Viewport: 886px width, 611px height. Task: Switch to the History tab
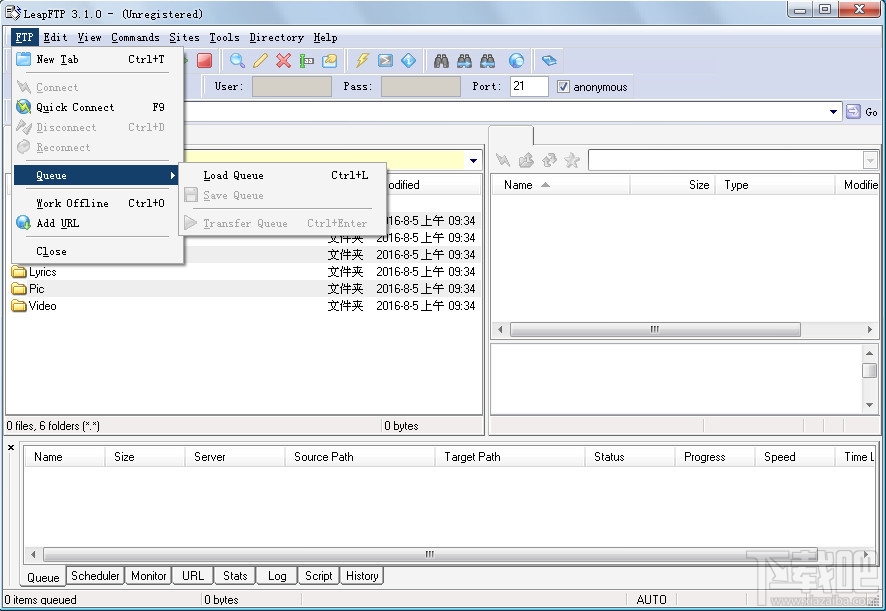361,575
